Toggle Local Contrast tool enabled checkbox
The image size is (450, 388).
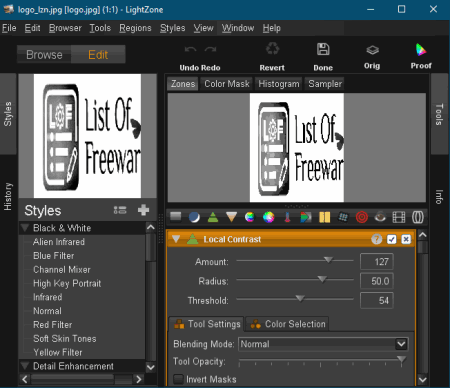[x=392, y=239]
